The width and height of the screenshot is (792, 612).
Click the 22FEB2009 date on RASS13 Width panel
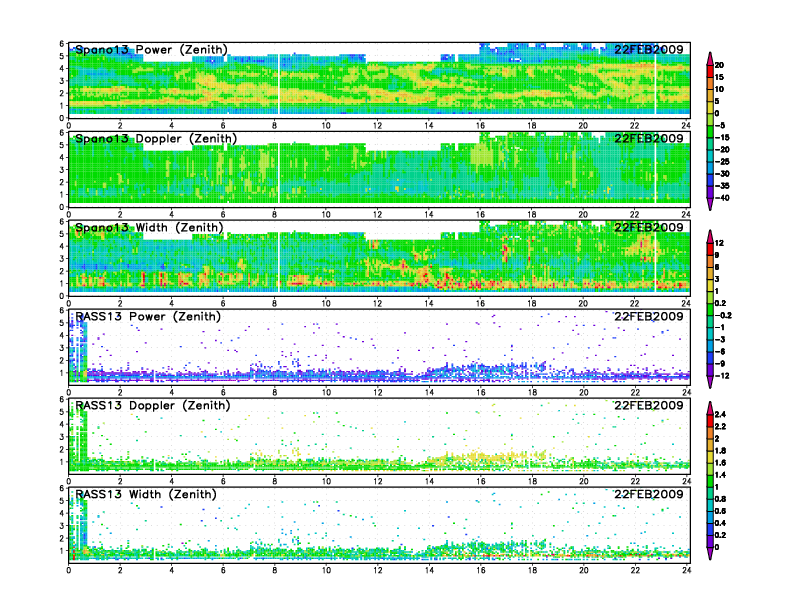tap(649, 494)
